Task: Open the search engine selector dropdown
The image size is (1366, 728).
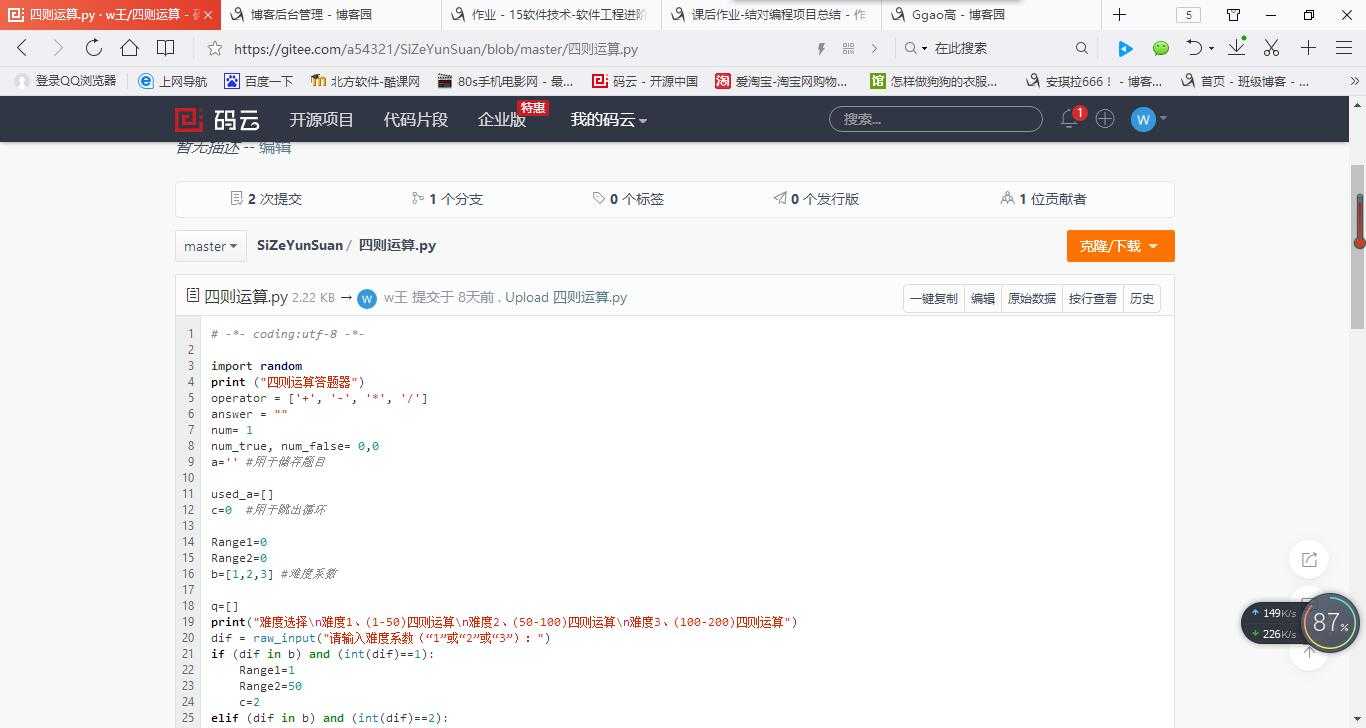Action: [x=915, y=48]
